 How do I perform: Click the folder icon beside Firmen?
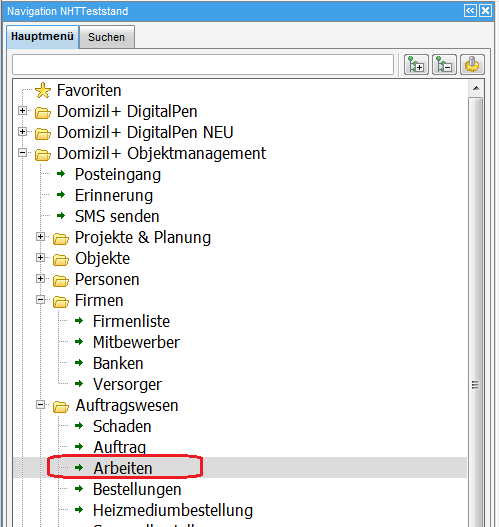(61, 301)
